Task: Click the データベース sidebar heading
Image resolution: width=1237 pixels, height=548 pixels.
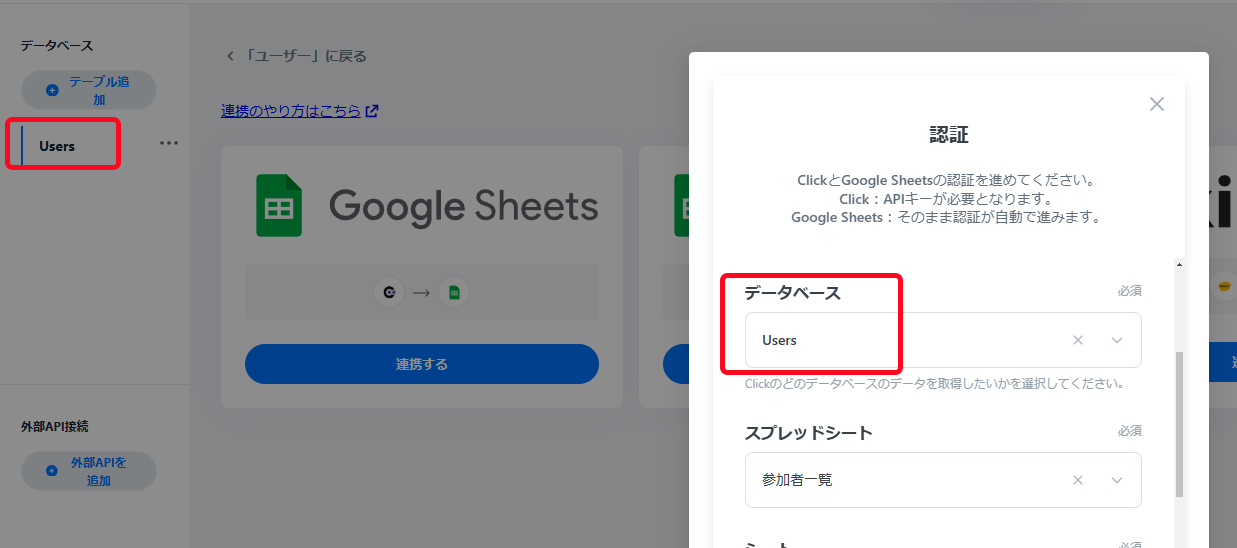Action: click(56, 46)
